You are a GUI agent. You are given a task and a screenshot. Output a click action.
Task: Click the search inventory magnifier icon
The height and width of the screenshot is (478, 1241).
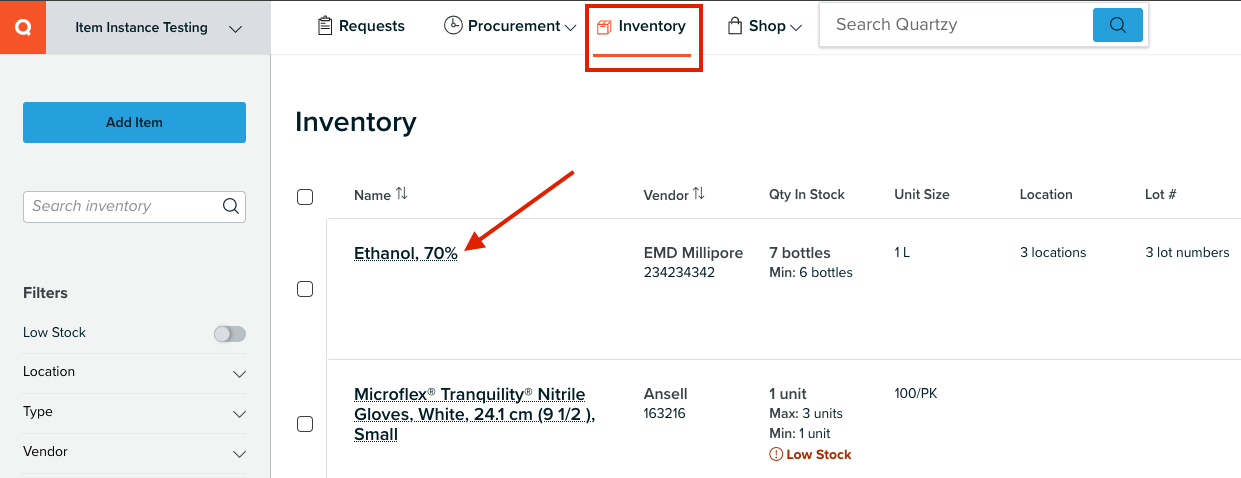coord(230,206)
